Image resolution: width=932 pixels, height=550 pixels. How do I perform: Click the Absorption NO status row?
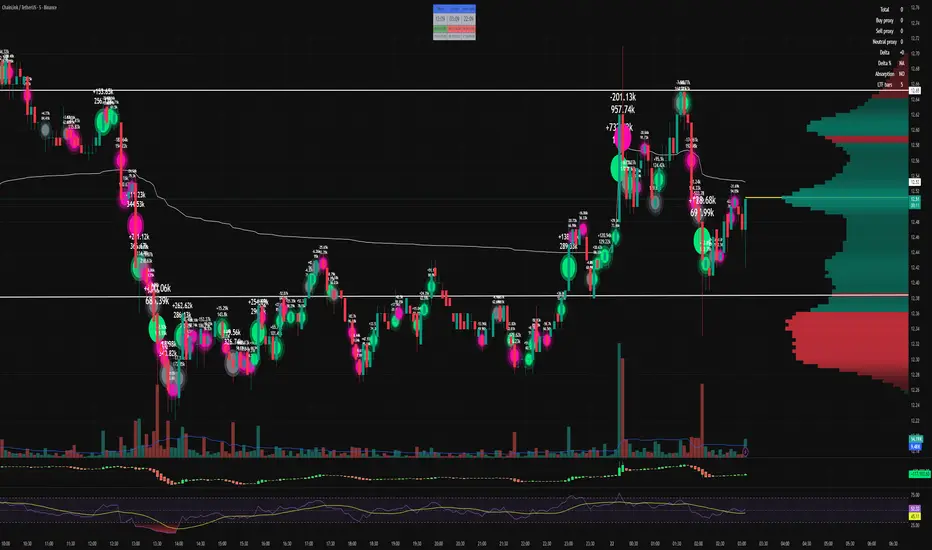(889, 74)
